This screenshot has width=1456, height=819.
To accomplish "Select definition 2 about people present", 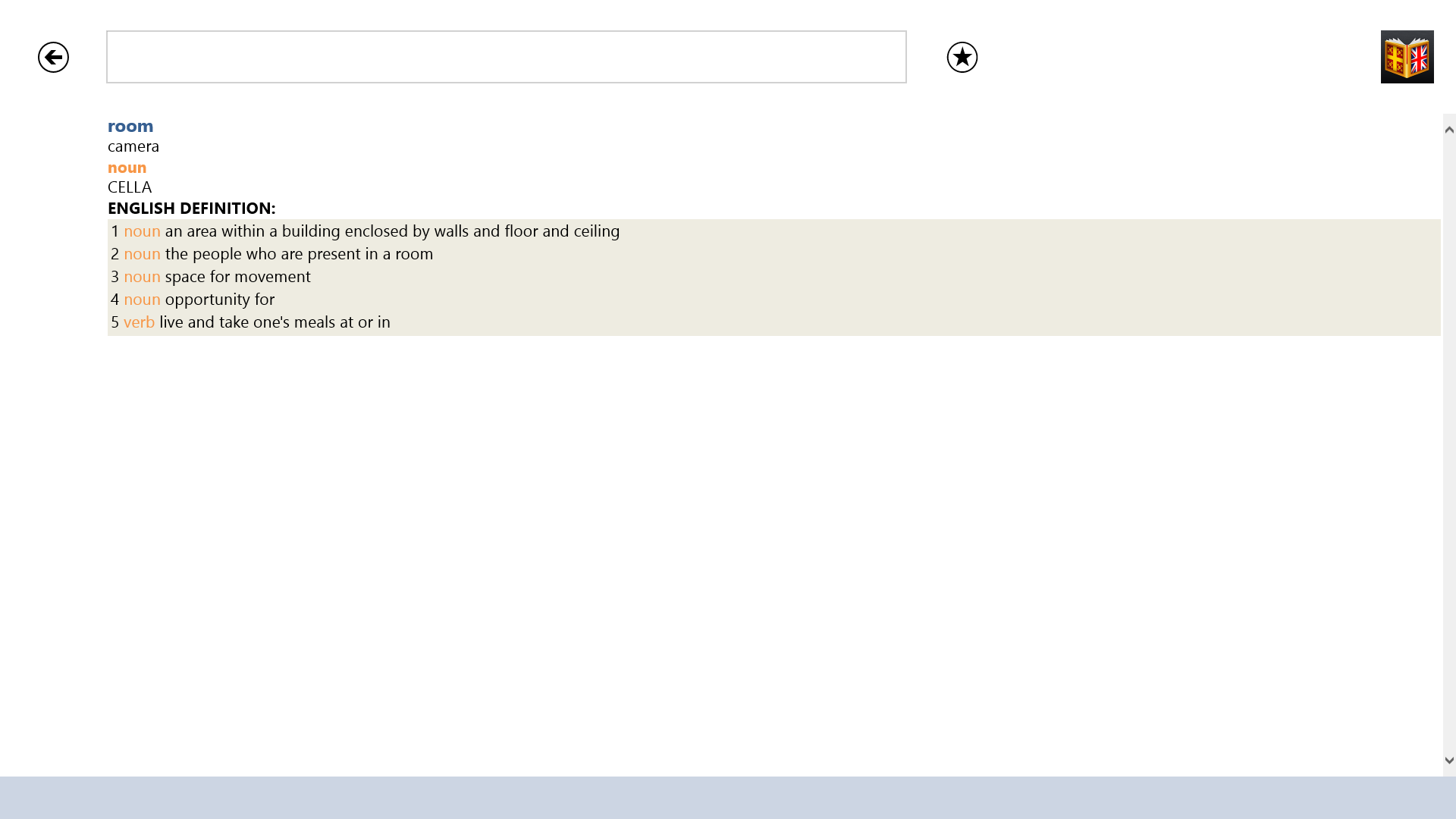I will [x=299, y=254].
